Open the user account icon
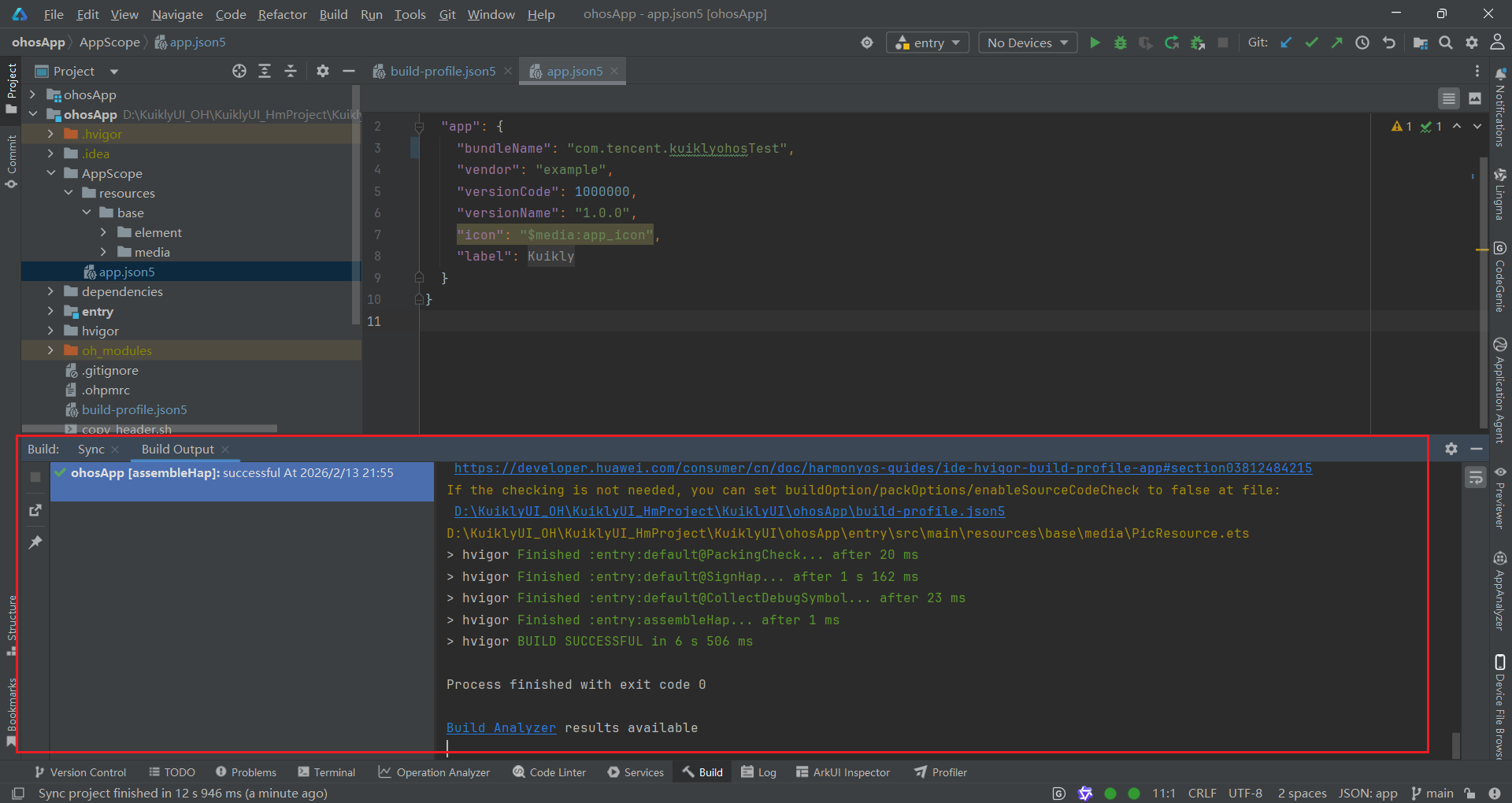Image resolution: width=1512 pixels, height=803 pixels. pyautogui.click(x=1497, y=43)
